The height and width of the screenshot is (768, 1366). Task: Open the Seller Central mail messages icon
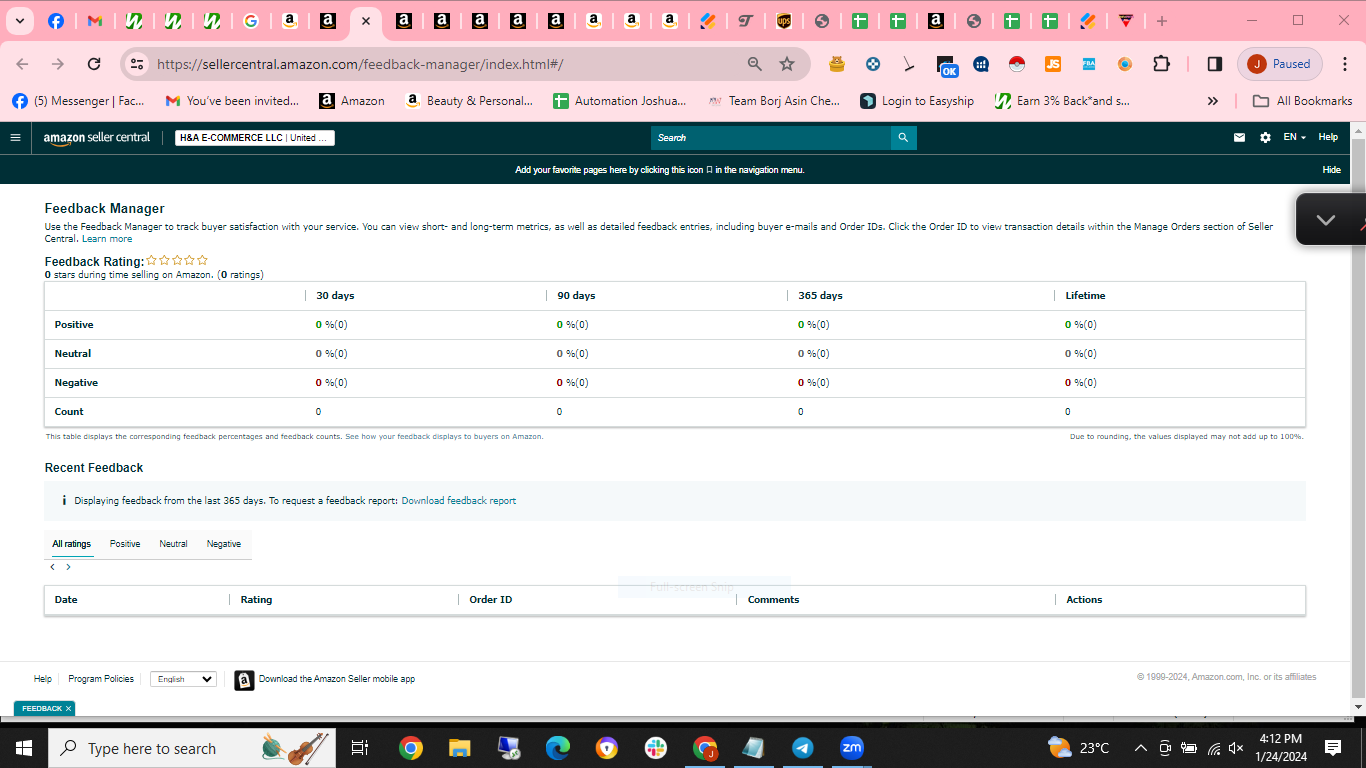point(1240,138)
